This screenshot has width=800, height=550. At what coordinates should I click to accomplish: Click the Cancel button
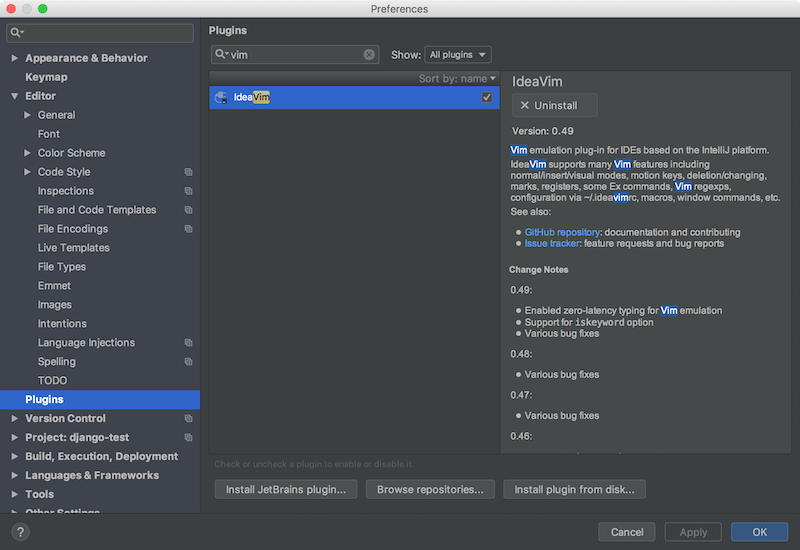pyautogui.click(x=627, y=532)
